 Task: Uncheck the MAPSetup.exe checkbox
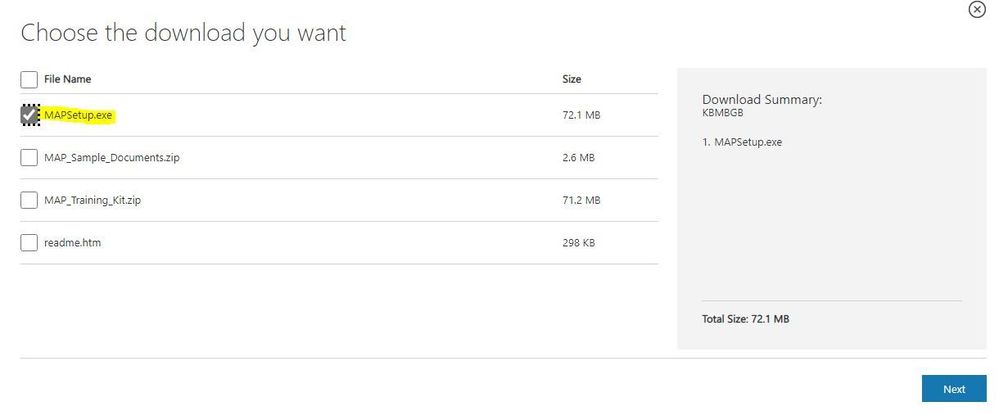(29, 116)
